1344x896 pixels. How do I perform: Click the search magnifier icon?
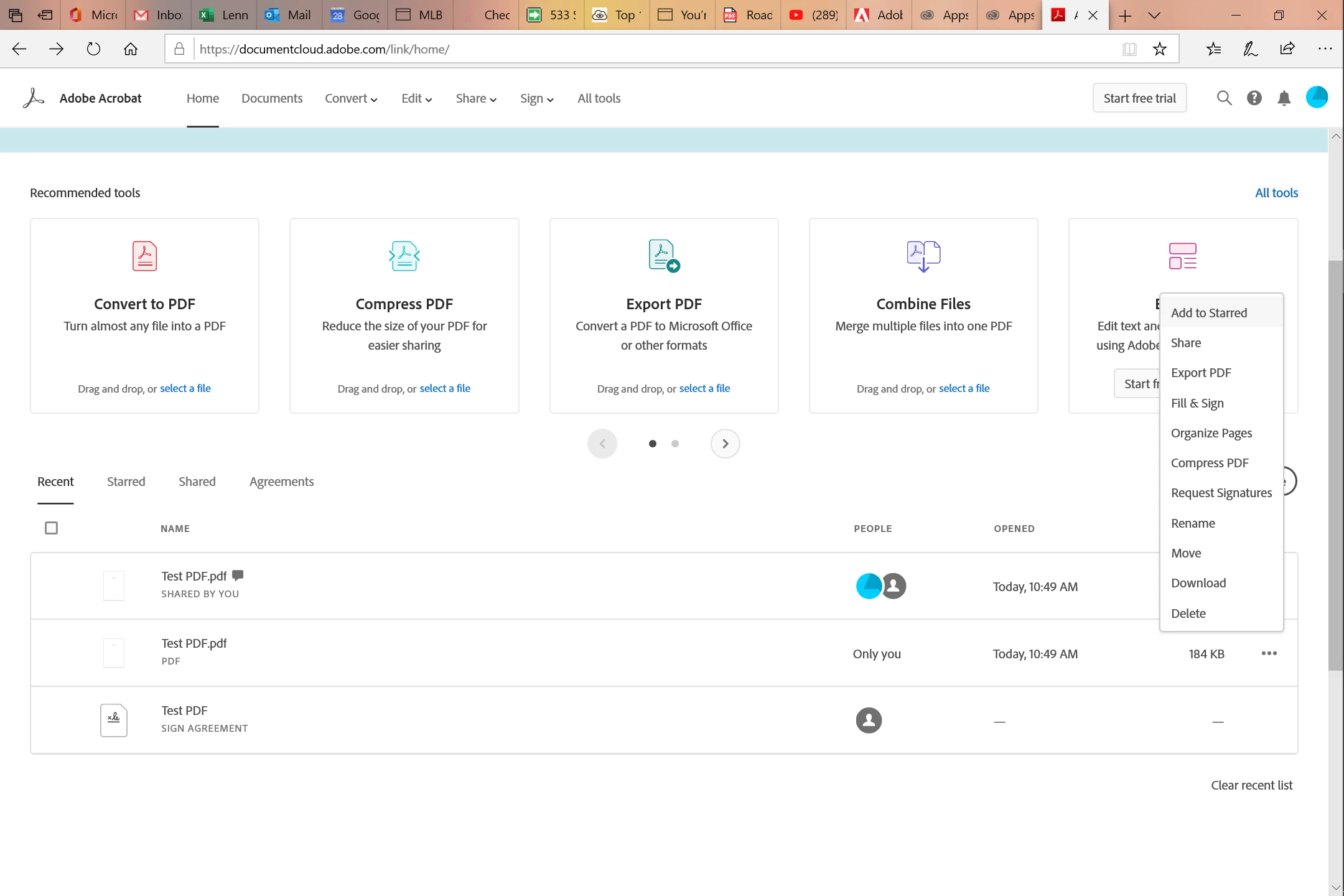[1224, 98]
